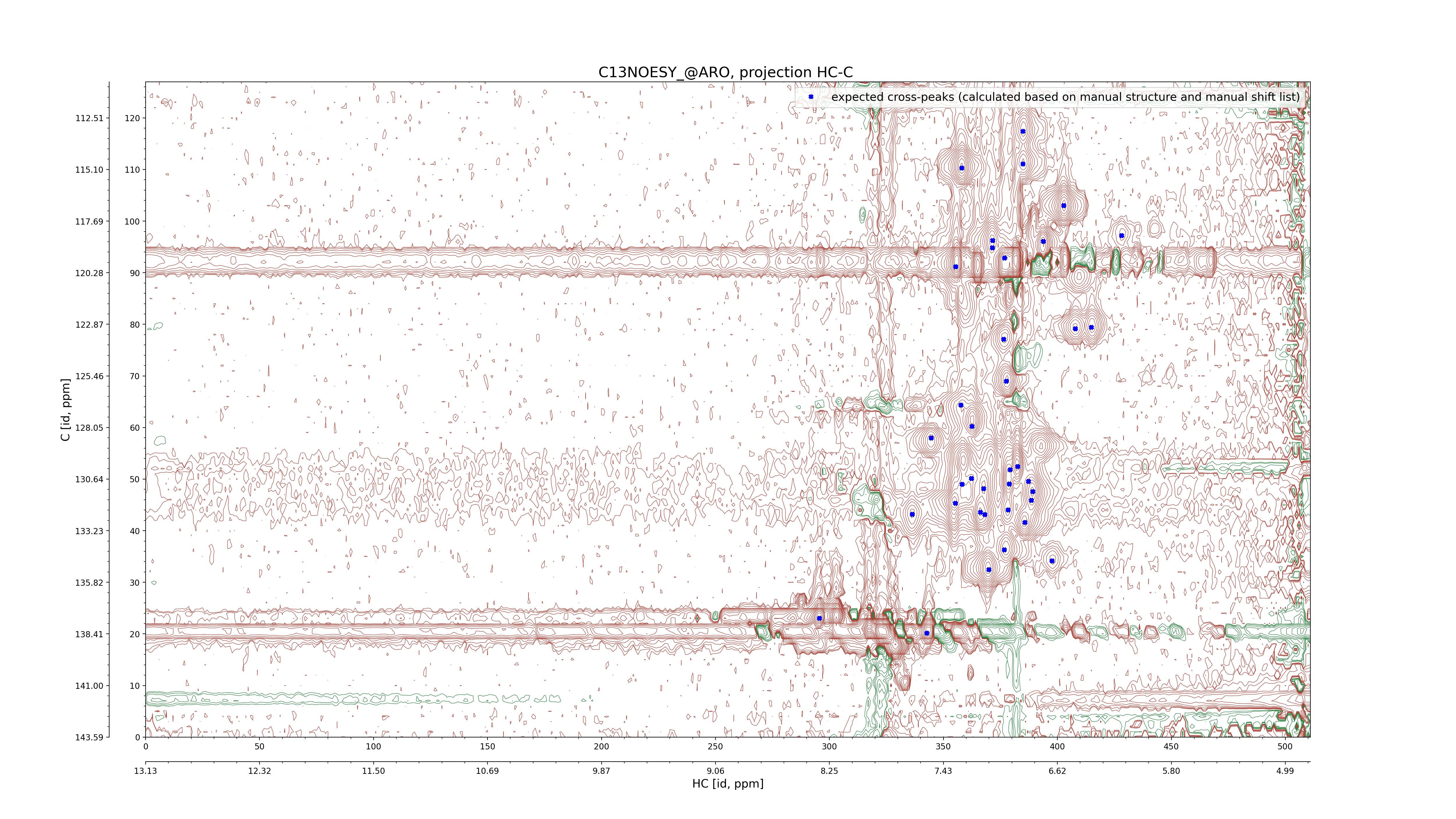Click the C ppm tick label '125.46'

click(89, 376)
